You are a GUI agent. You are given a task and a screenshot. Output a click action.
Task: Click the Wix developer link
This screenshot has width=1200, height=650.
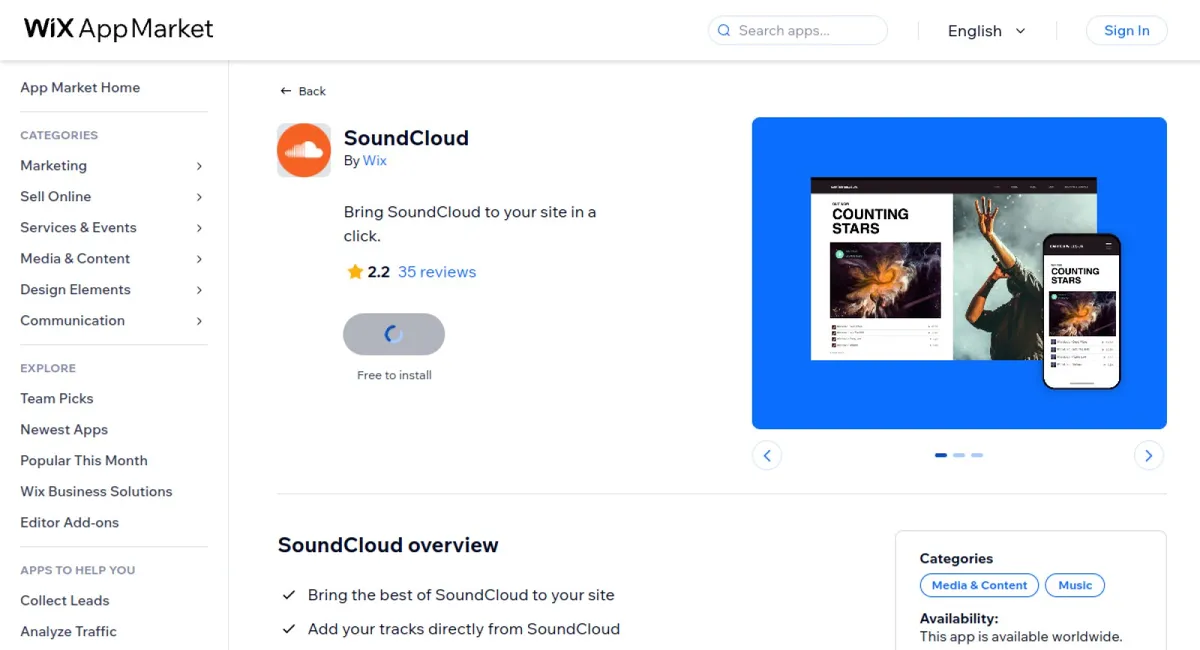tap(375, 161)
